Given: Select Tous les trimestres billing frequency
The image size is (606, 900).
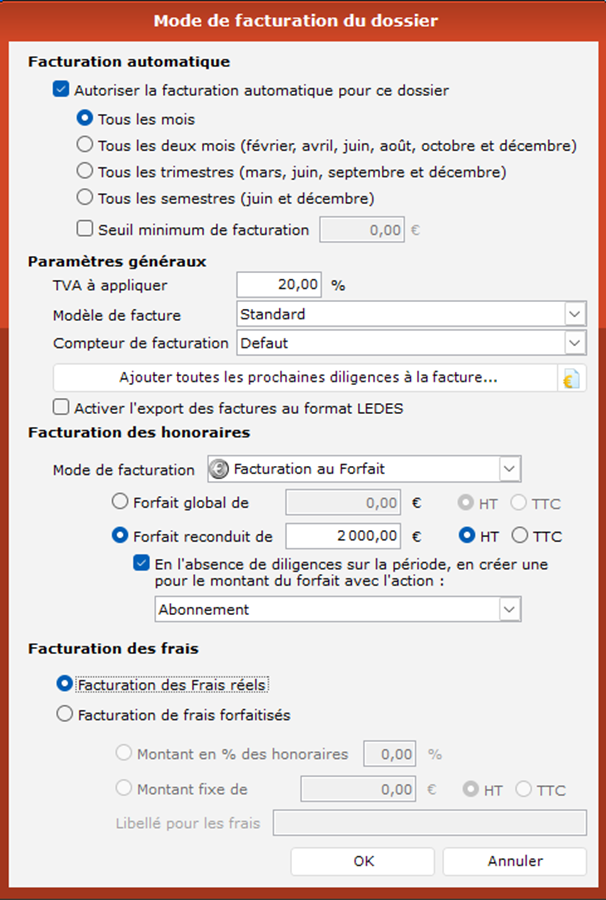Looking at the screenshot, I should click(x=85, y=171).
